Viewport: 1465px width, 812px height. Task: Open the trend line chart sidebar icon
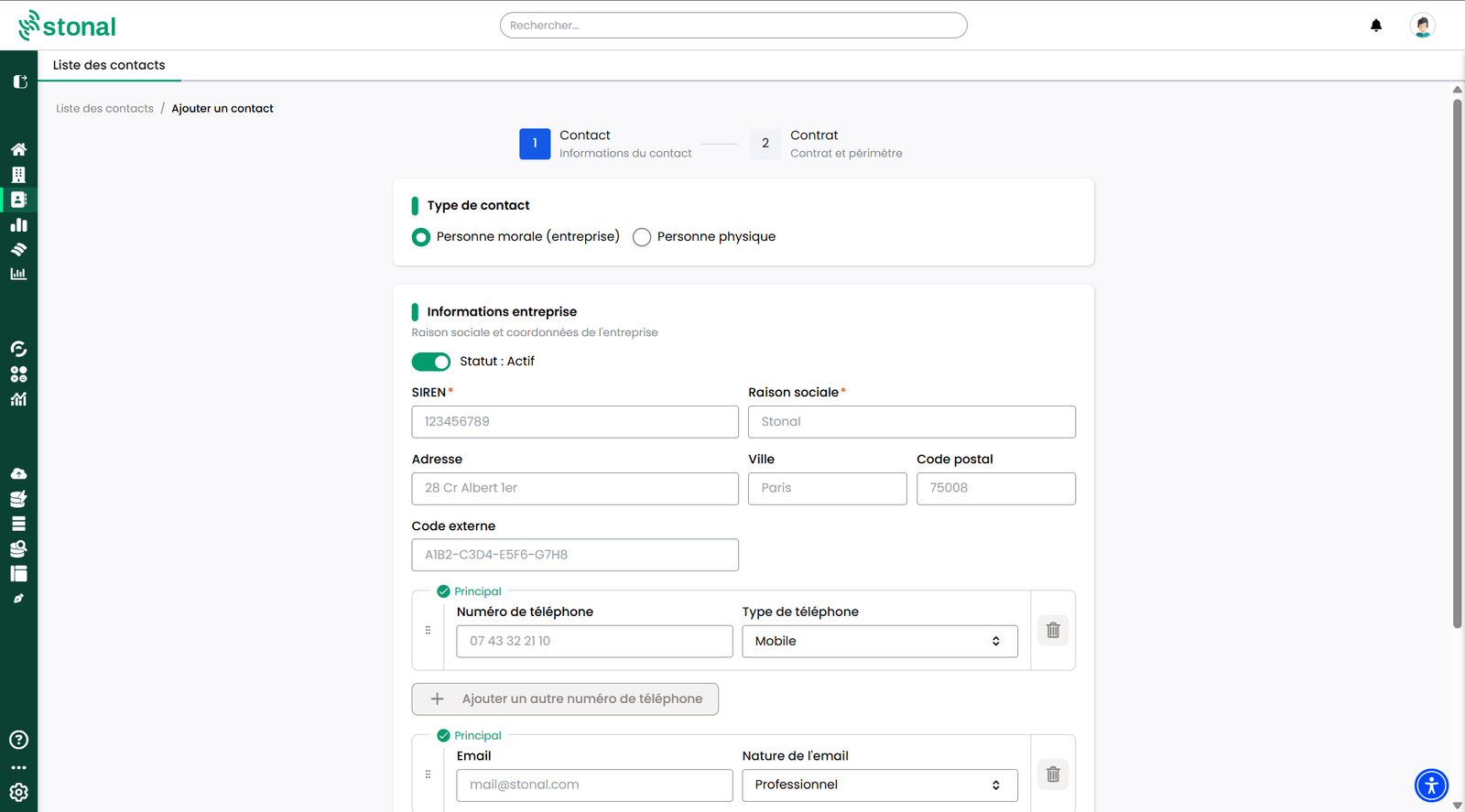(x=18, y=399)
